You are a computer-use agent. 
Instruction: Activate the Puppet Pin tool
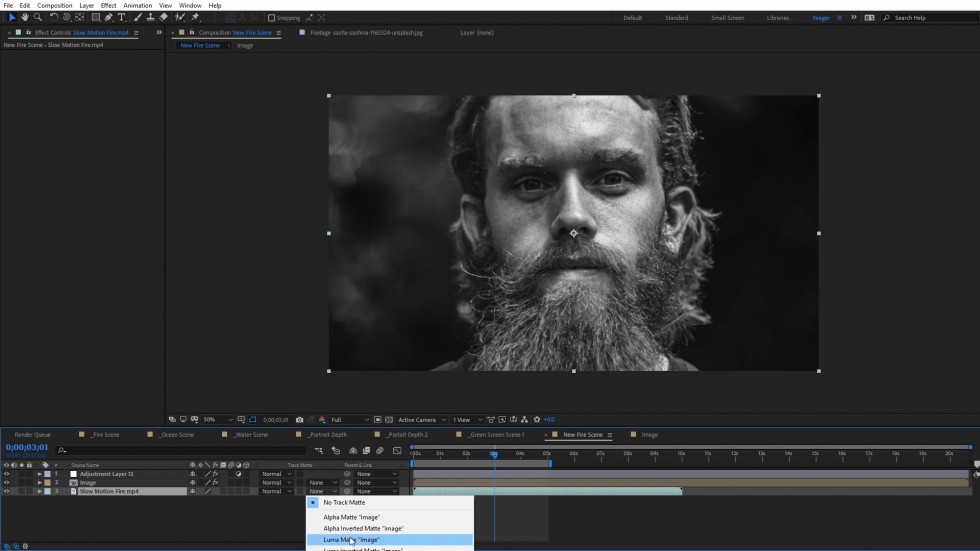tap(195, 17)
